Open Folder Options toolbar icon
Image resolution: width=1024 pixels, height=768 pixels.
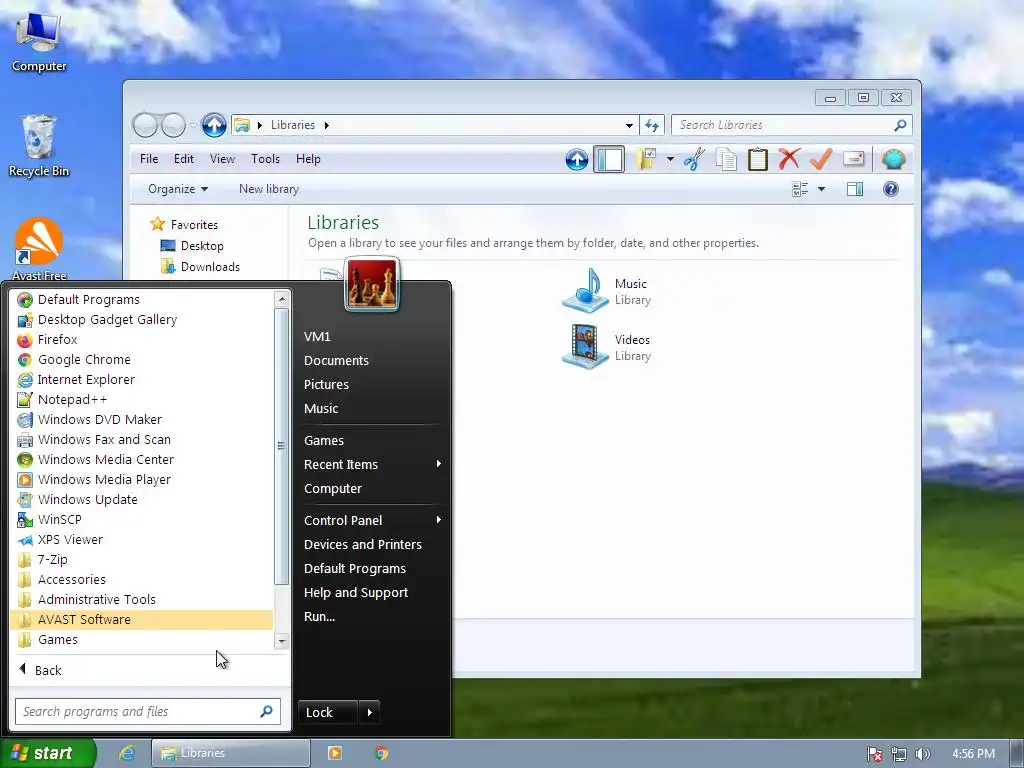(647, 159)
